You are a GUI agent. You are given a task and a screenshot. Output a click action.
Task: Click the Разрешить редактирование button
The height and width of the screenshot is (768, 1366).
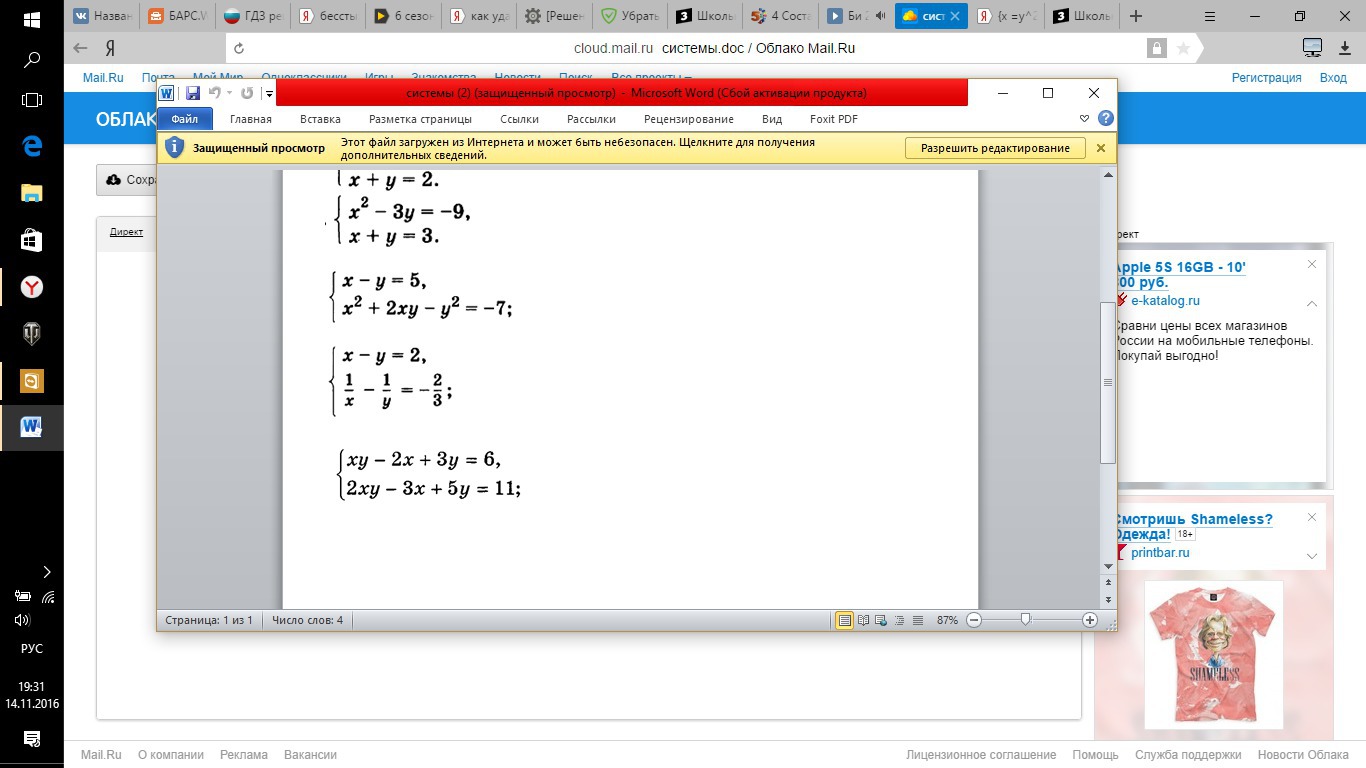pos(995,148)
